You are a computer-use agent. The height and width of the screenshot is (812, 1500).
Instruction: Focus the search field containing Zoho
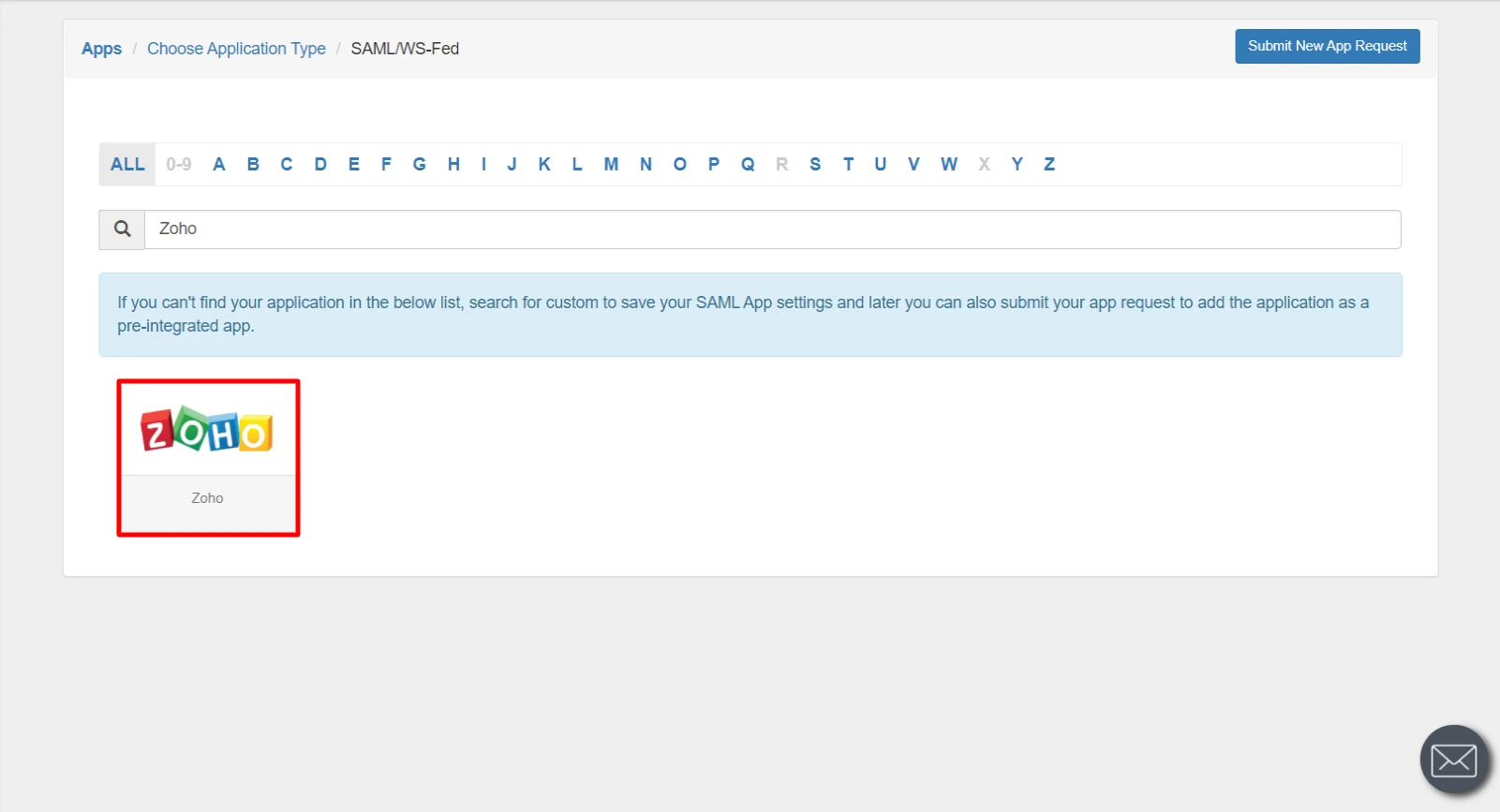coord(772,229)
